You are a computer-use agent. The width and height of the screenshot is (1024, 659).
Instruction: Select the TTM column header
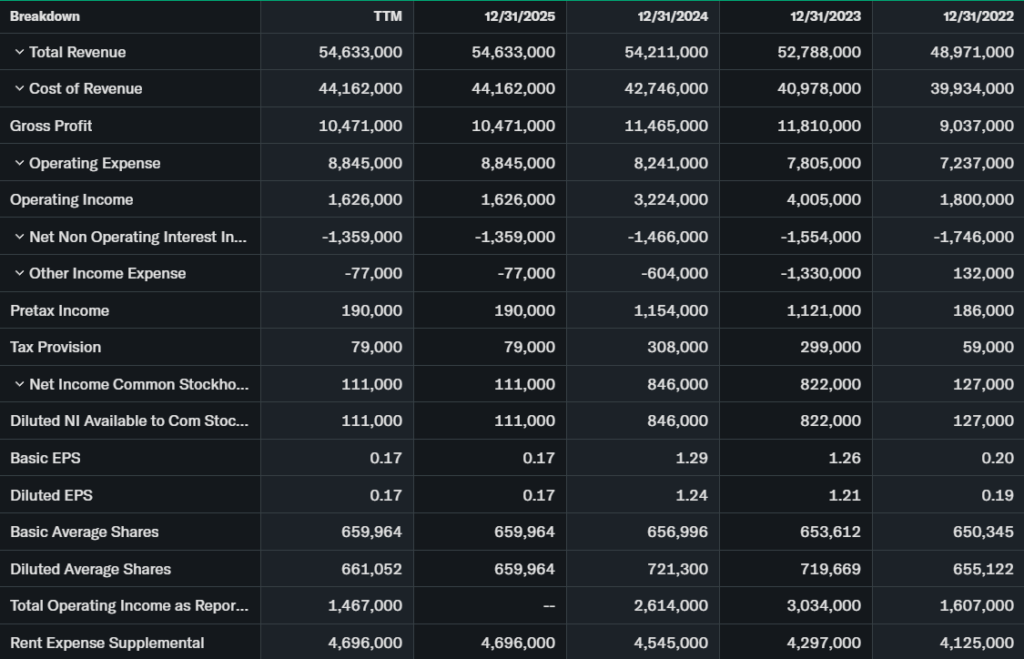pyautogui.click(x=386, y=16)
